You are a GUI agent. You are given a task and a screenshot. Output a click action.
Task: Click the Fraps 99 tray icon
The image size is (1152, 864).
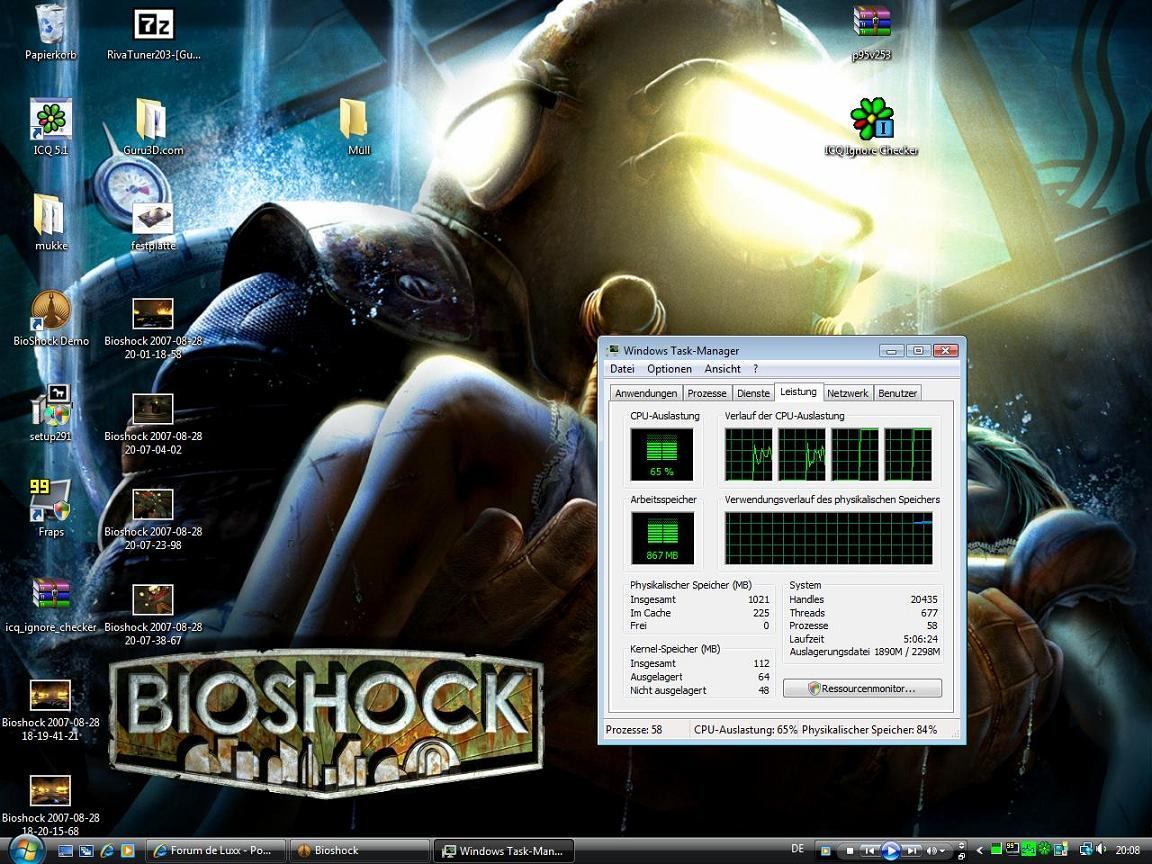(1012, 849)
